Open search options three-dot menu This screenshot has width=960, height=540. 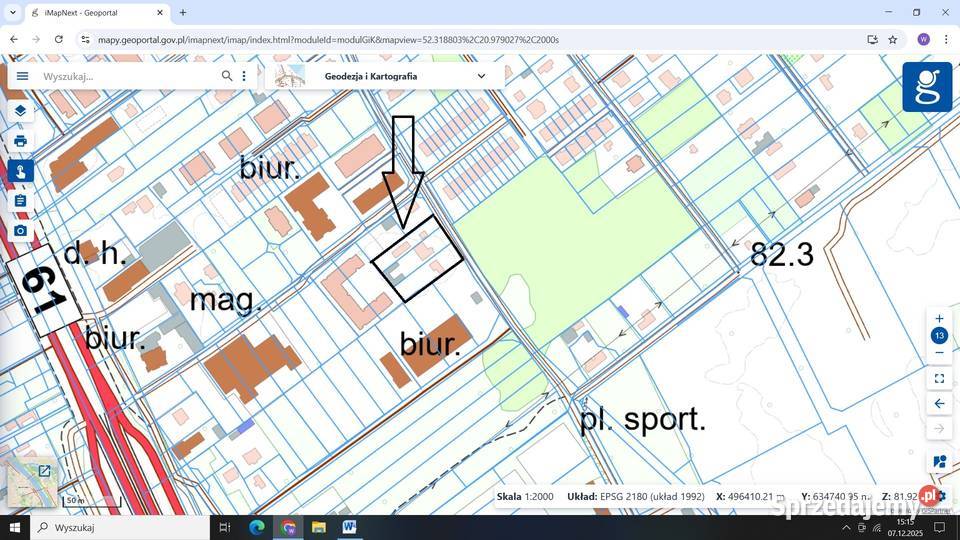coord(244,76)
